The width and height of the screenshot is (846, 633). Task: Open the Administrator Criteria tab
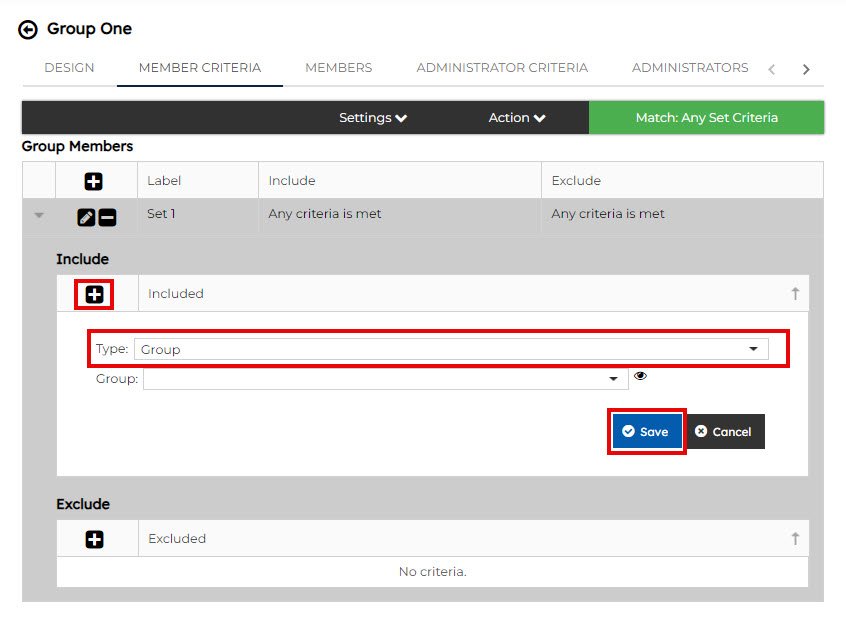(502, 68)
